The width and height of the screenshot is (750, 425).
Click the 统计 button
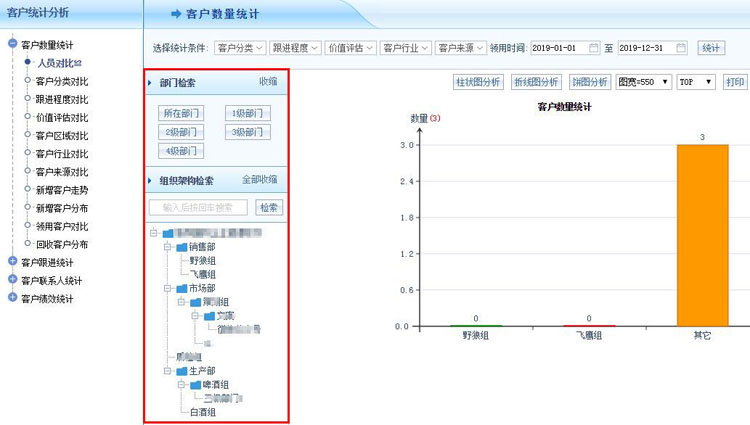click(x=711, y=48)
